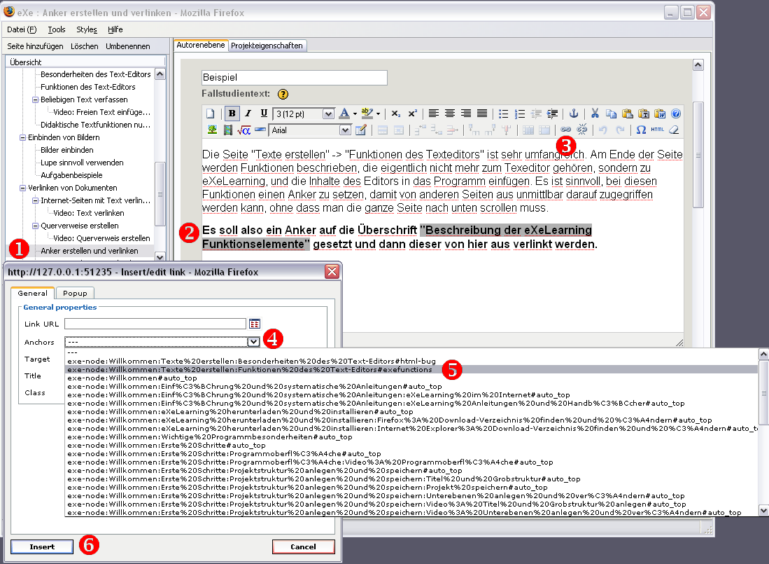This screenshot has height=564, width=769.
Task: Close the Insert/edit link dialog
Action: pyautogui.click(x=332, y=271)
